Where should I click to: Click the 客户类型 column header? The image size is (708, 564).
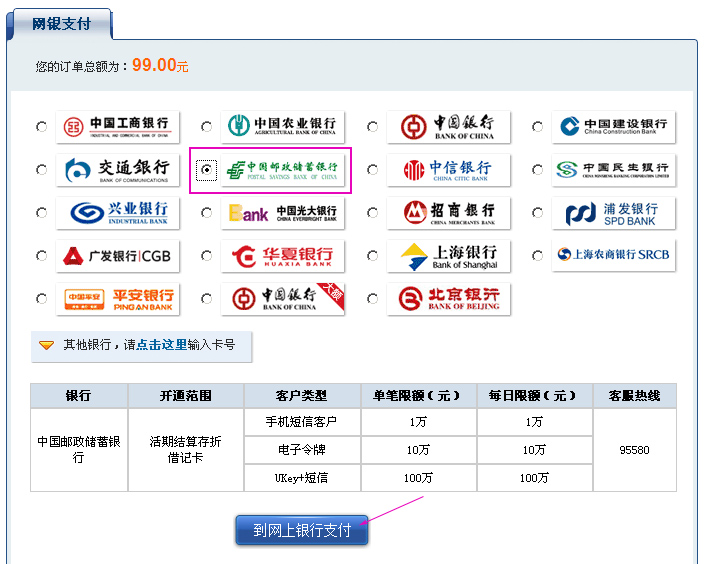point(302,396)
